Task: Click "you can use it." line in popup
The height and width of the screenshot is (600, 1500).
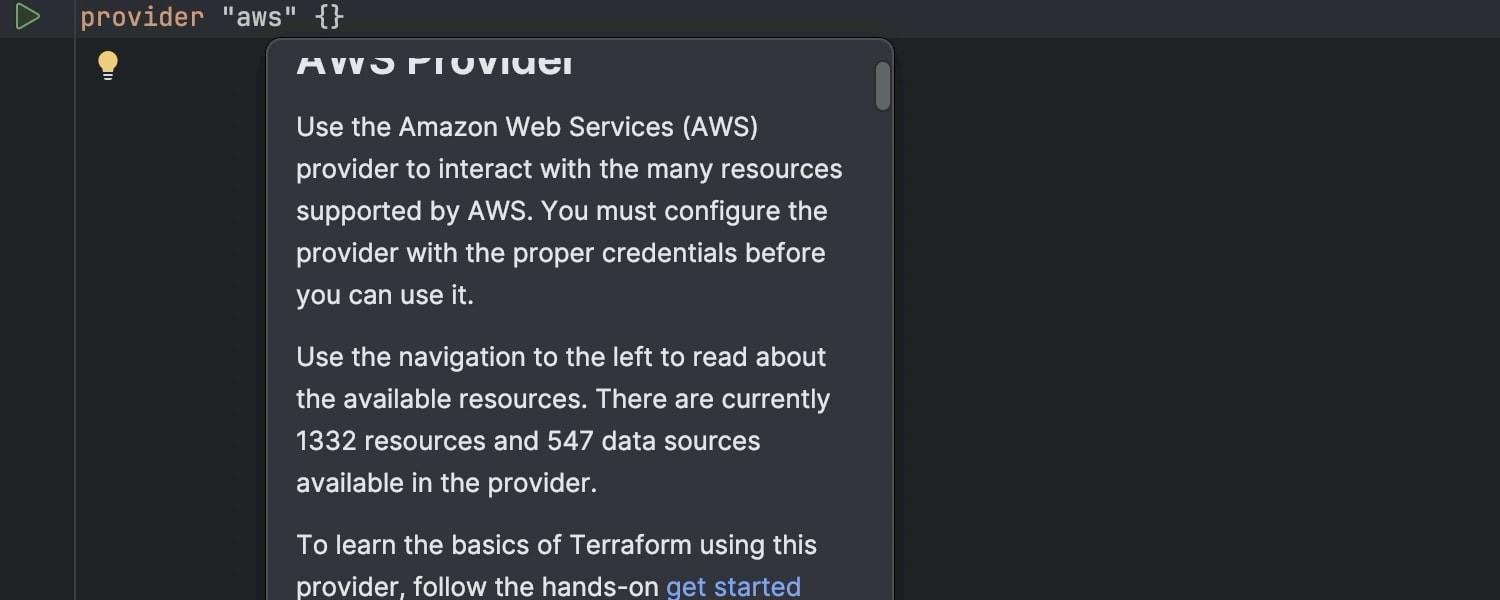Action: pos(384,295)
